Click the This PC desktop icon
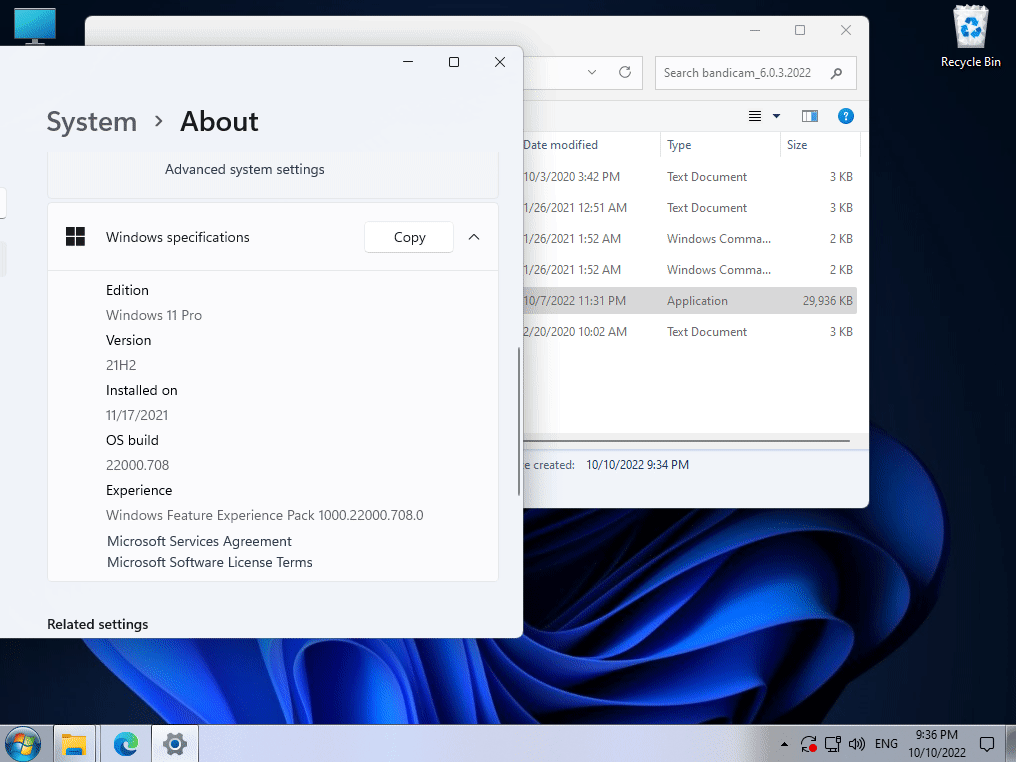Image resolution: width=1016 pixels, height=762 pixels. (x=35, y=26)
